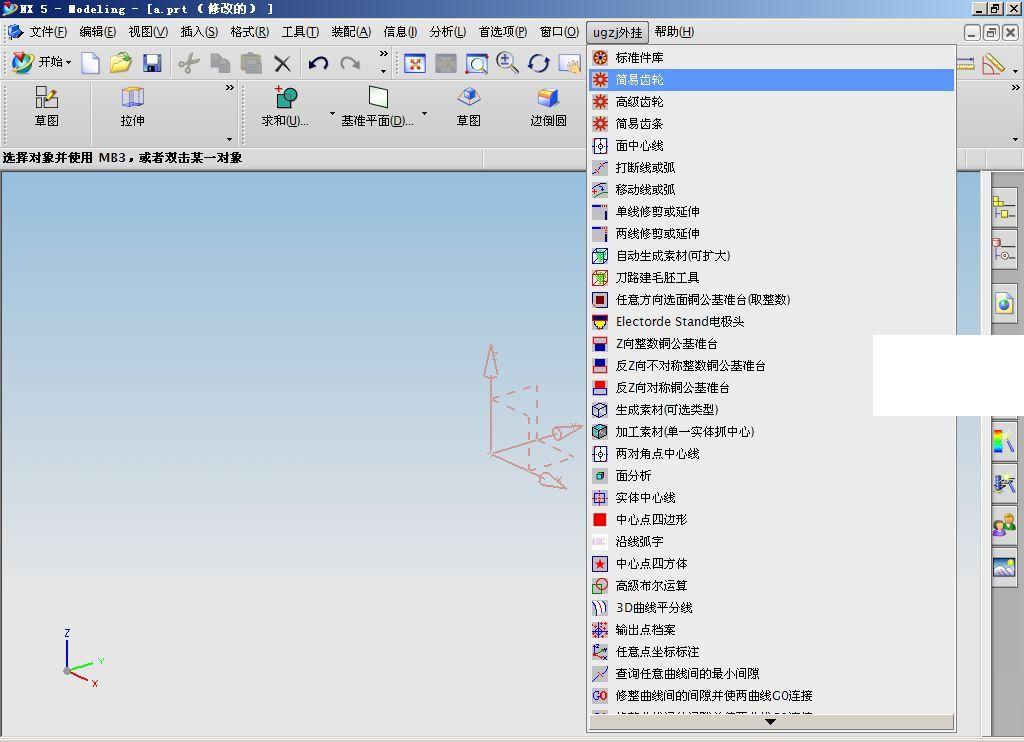1024x742 pixels.
Task: Open the 分析(L) menu
Action: (447, 32)
